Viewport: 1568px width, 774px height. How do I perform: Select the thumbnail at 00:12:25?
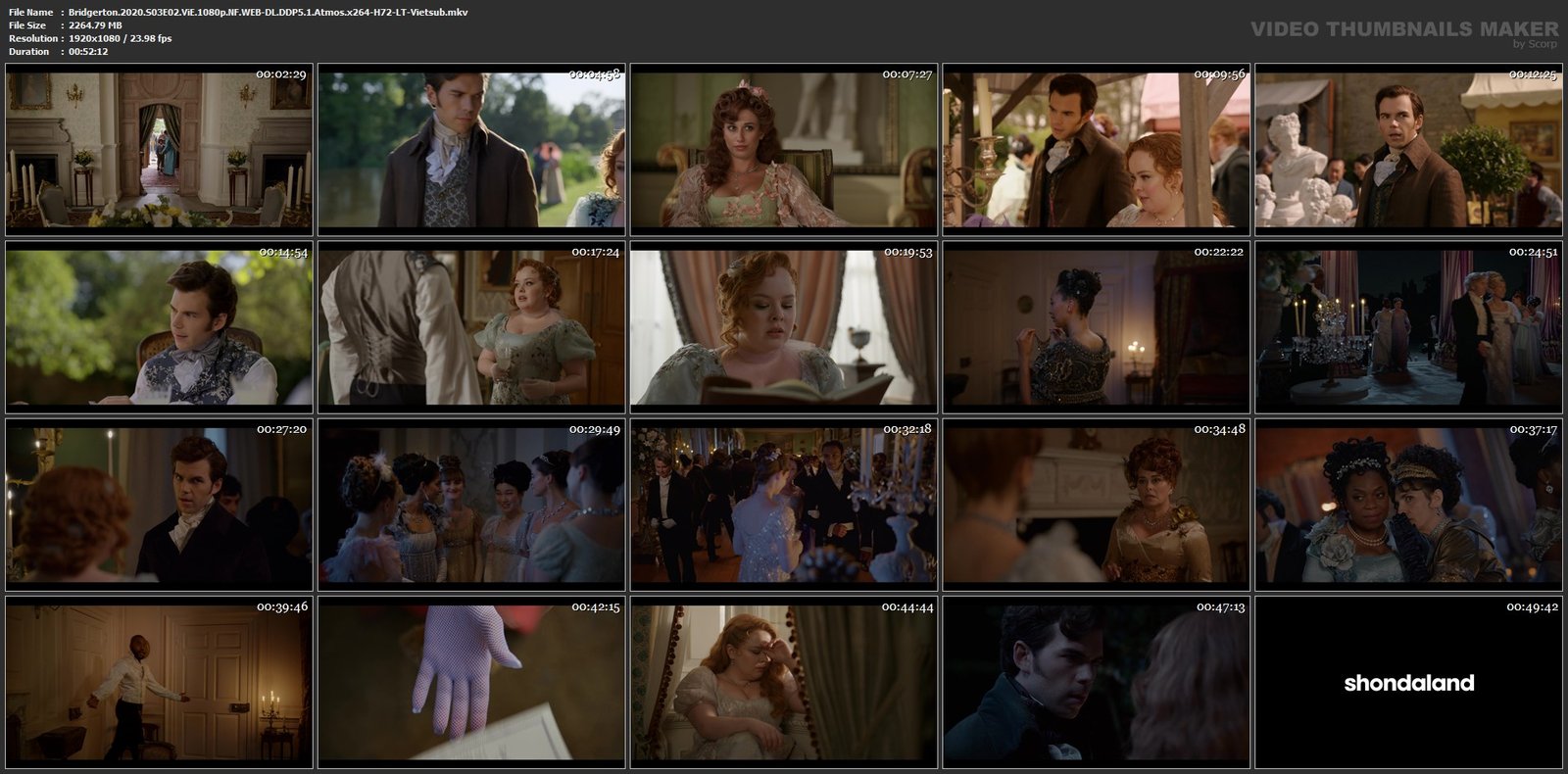pos(1409,150)
